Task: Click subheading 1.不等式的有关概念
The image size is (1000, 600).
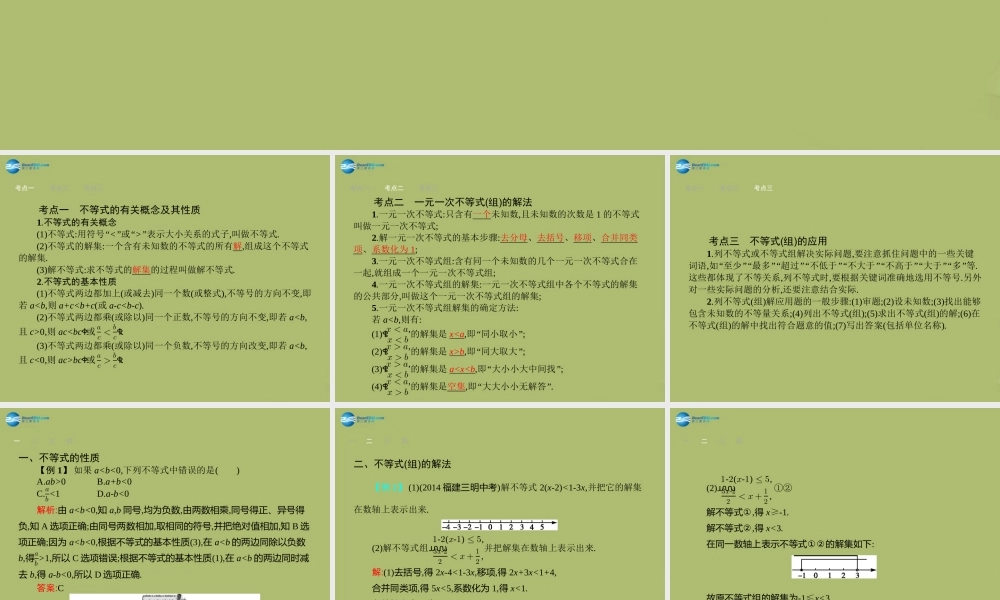Action: coord(77,223)
